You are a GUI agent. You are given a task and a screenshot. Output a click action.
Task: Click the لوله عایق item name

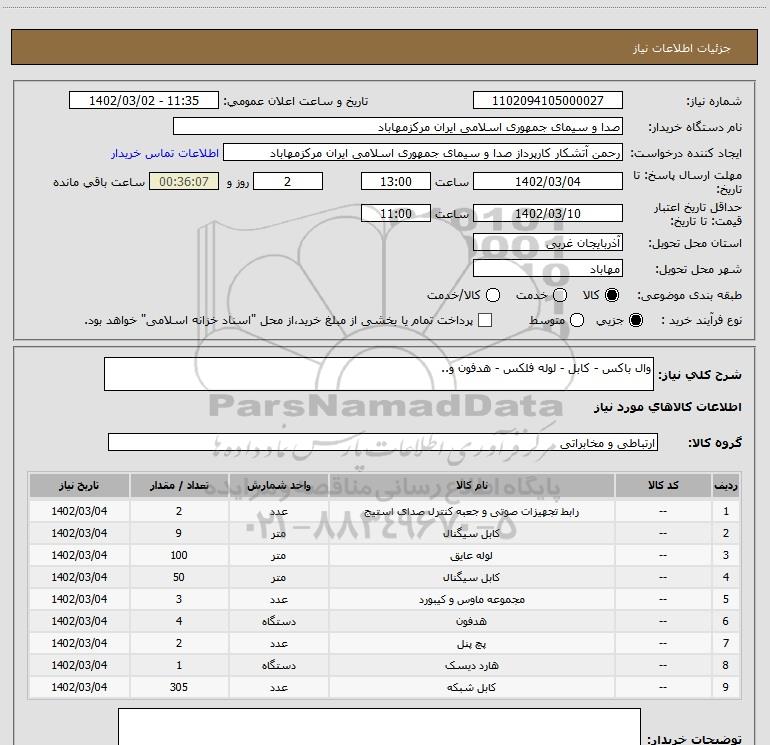471,555
